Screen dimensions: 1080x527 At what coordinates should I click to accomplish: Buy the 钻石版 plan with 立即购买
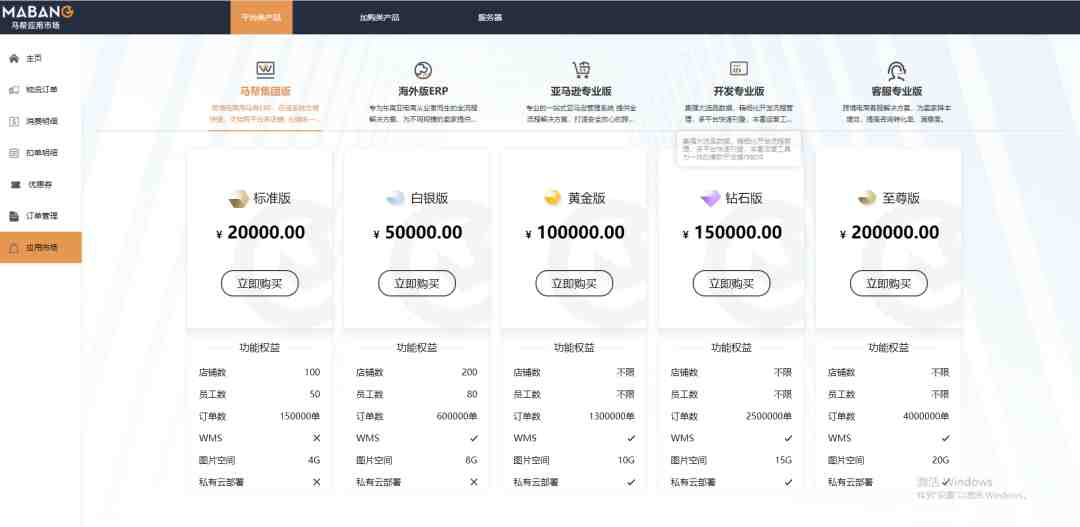click(731, 283)
